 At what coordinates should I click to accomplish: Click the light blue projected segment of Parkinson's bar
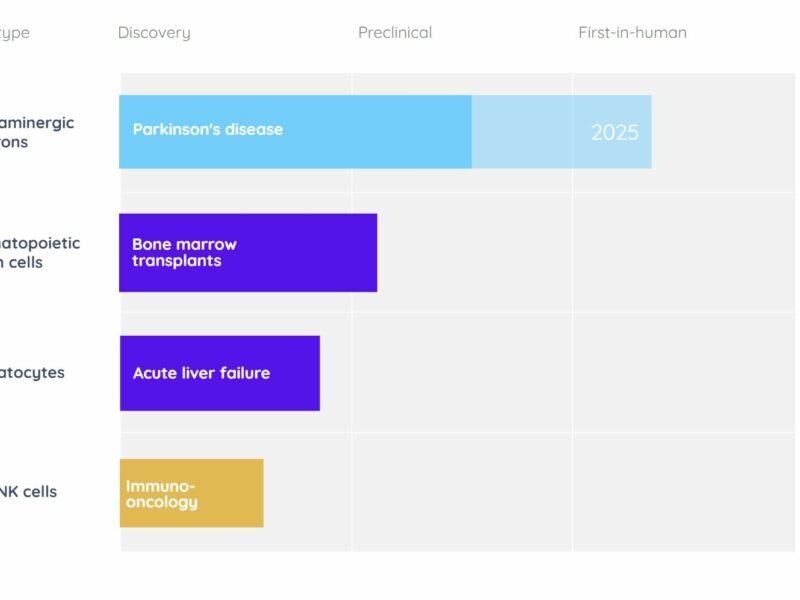(562, 132)
